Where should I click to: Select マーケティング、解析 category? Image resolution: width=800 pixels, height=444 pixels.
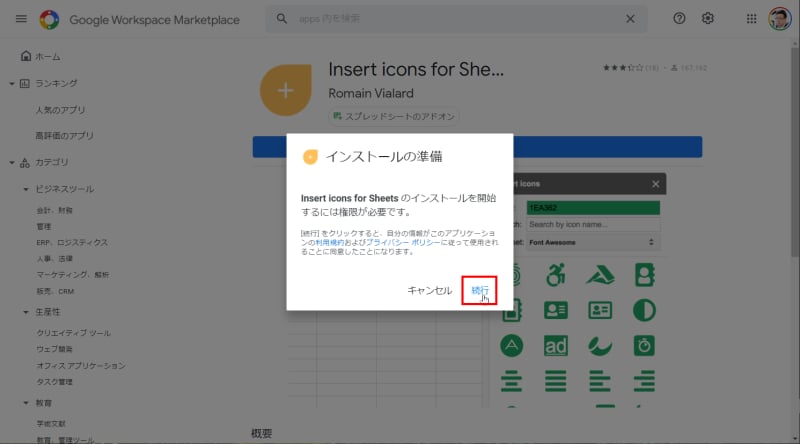pos(72,275)
